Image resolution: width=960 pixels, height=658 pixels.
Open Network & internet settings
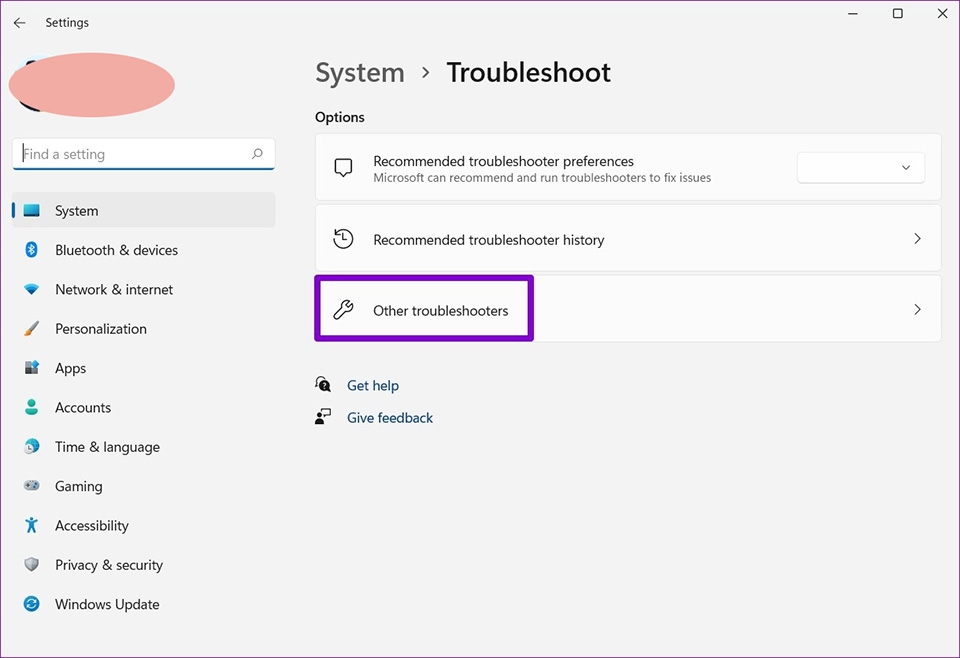coord(144,290)
